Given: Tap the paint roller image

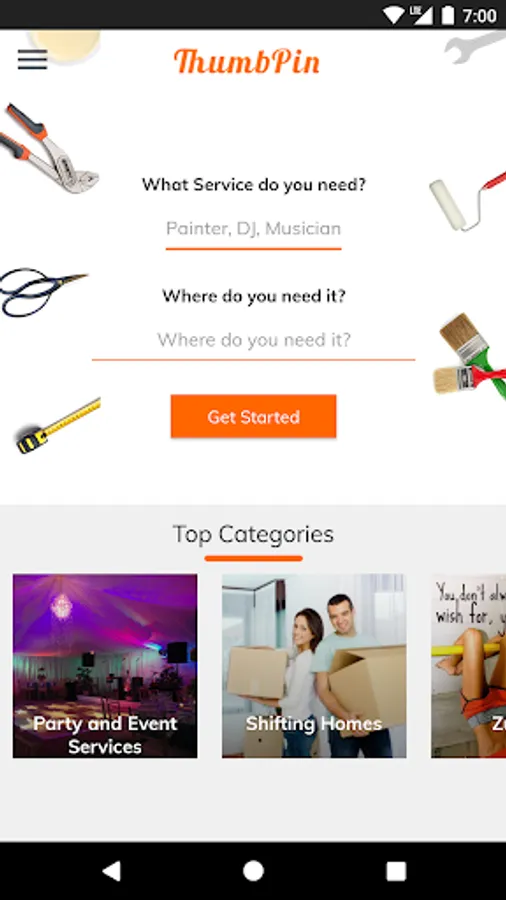Looking at the screenshot, I should (468, 199).
